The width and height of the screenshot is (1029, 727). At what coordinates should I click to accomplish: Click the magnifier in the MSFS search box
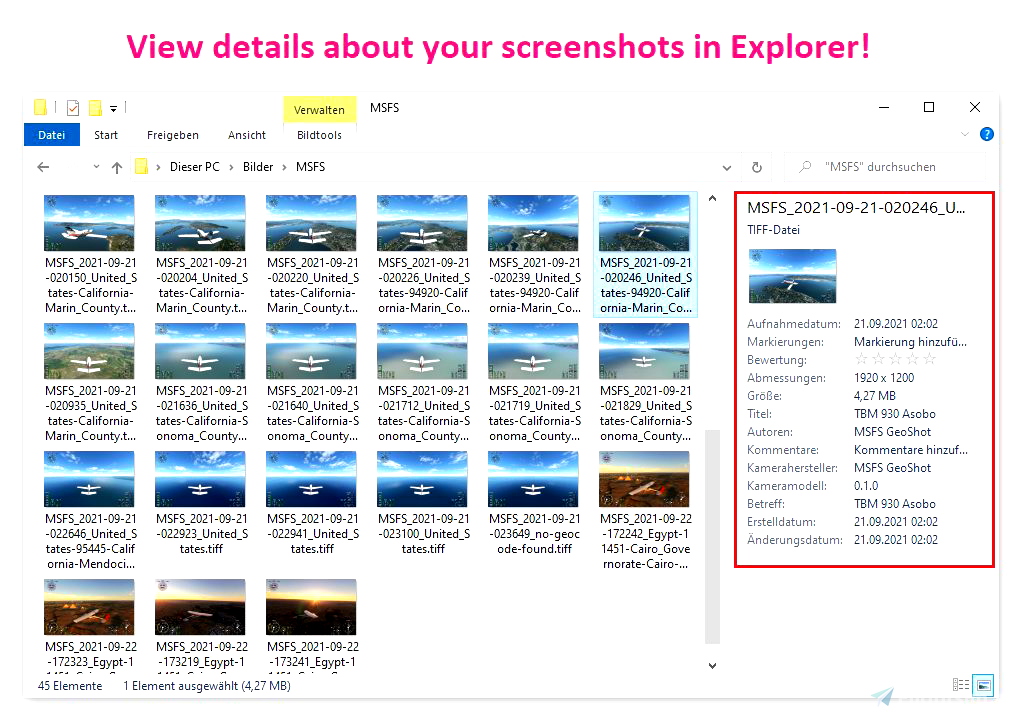805,166
